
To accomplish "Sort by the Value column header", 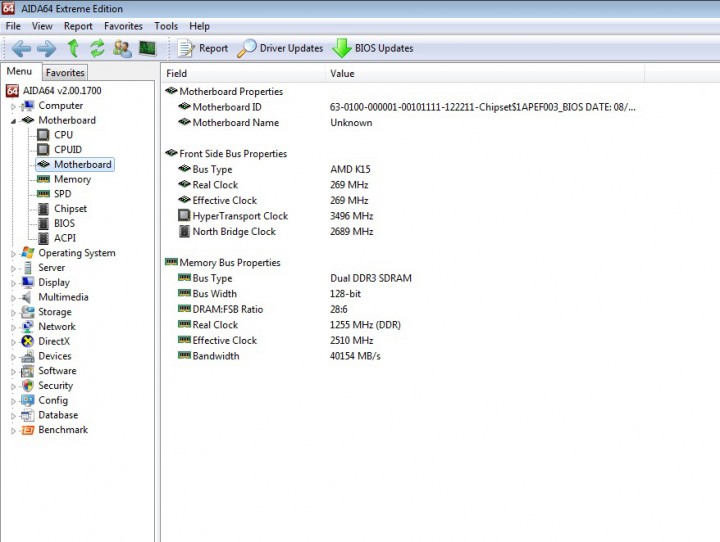I will (485, 73).
